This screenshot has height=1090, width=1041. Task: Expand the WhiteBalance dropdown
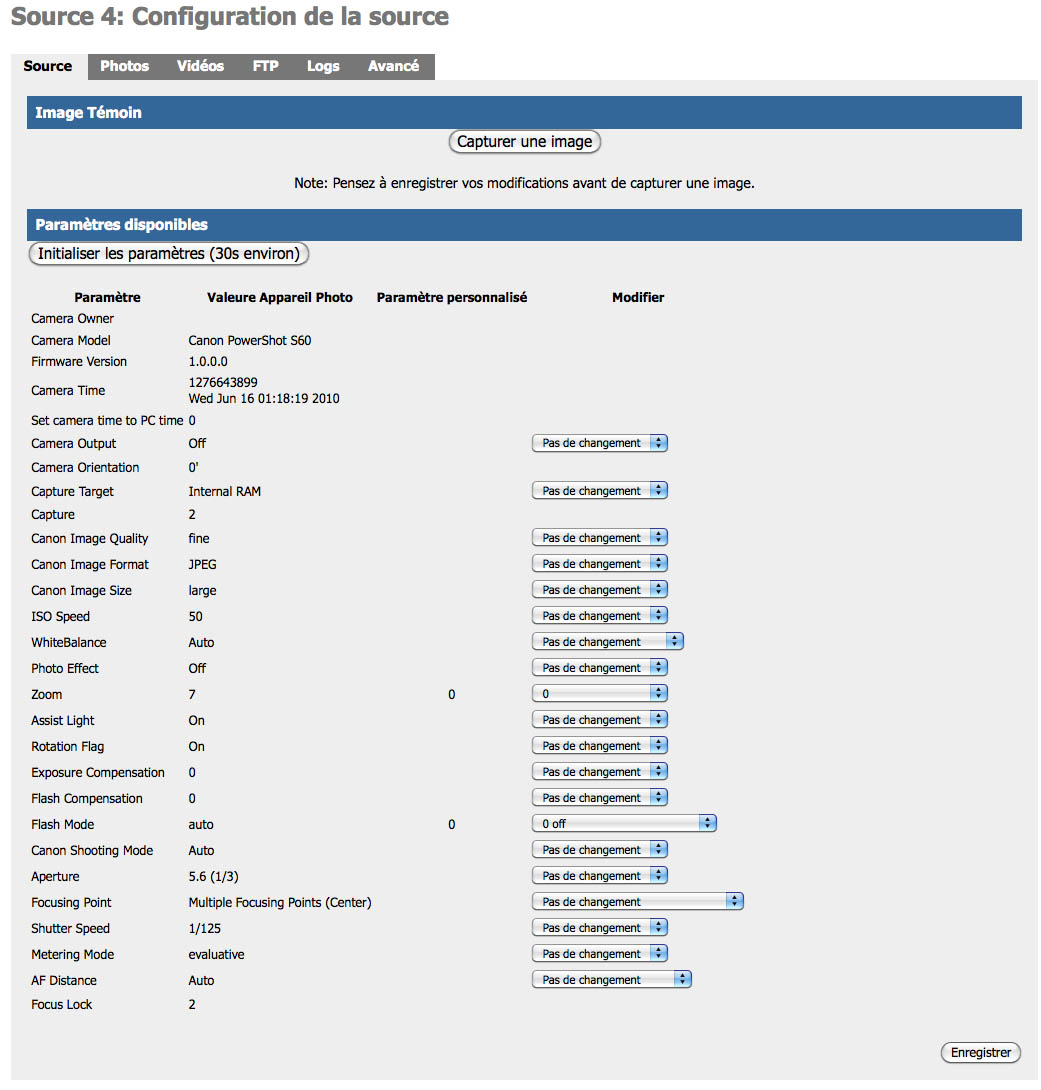(x=607, y=642)
